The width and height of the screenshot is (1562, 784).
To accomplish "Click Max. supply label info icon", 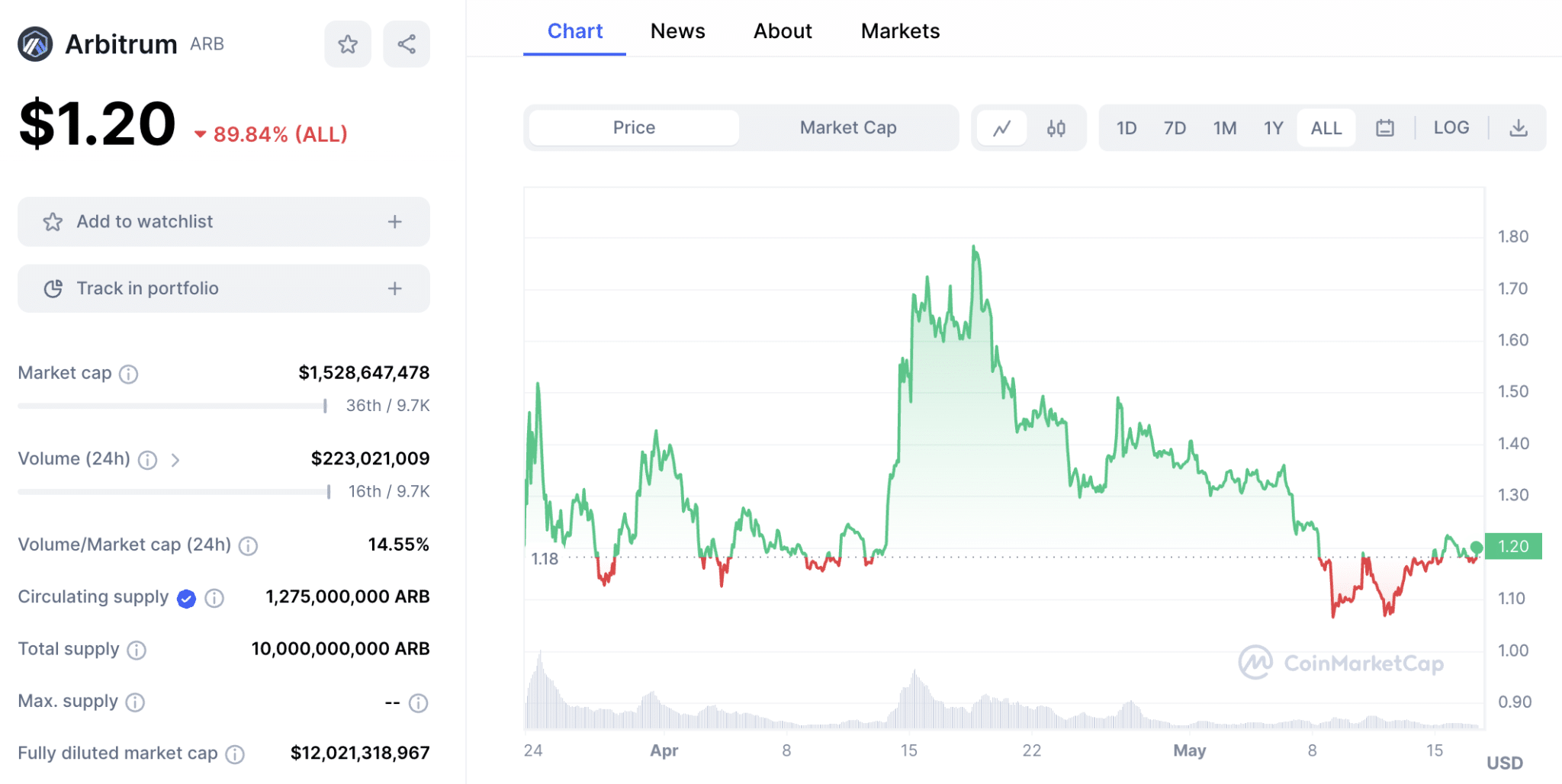I will click(135, 702).
